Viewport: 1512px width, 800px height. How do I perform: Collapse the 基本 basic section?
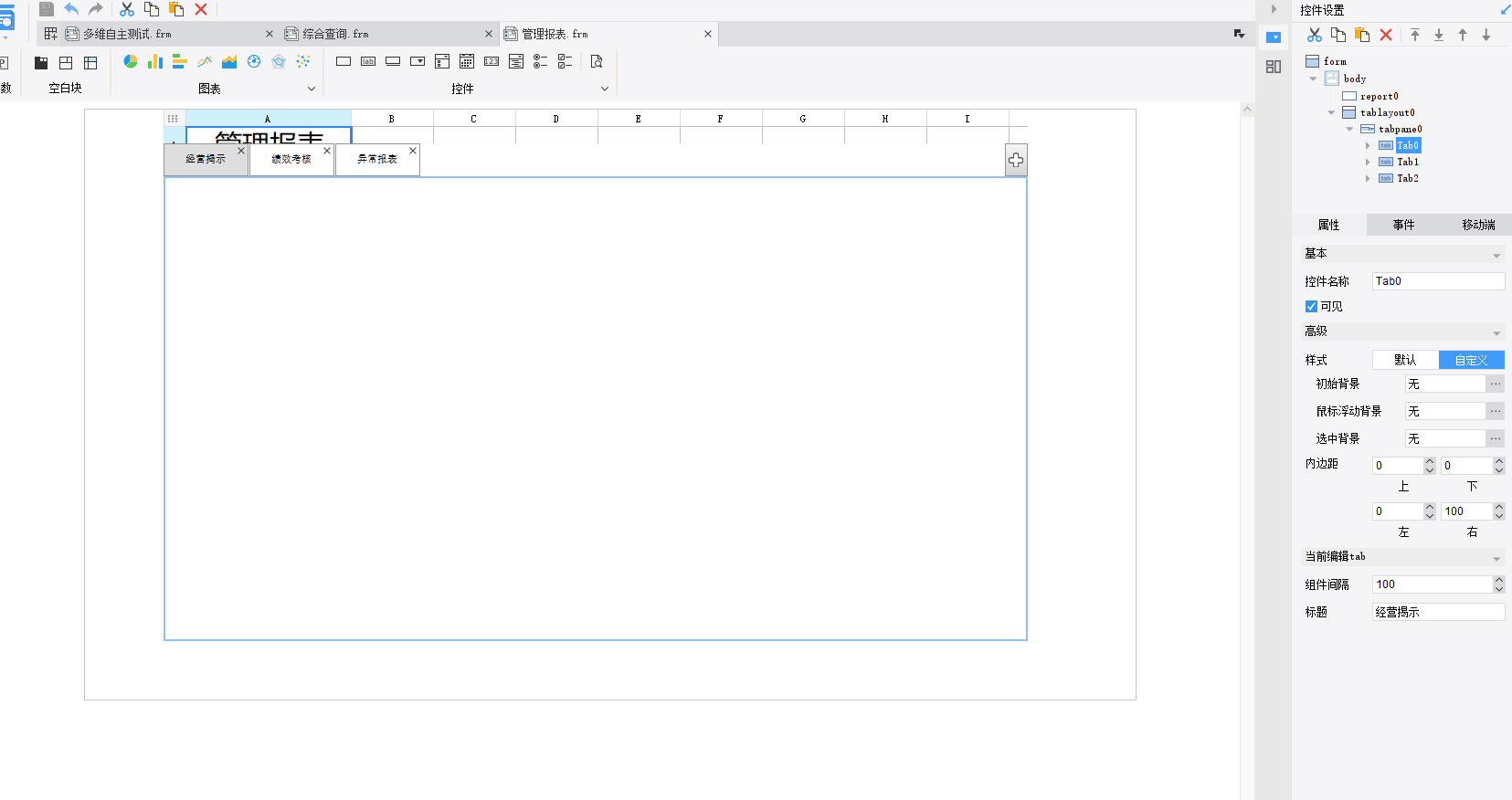click(x=1496, y=256)
